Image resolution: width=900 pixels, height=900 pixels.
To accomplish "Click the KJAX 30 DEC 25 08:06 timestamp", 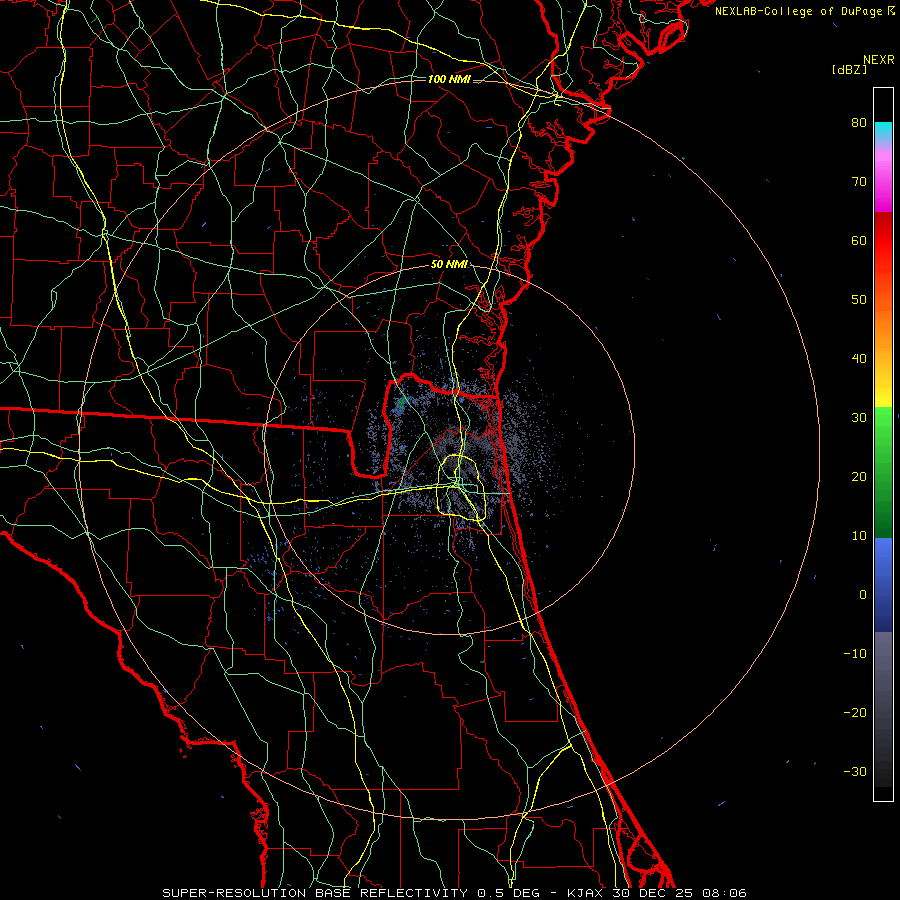I will coord(657,893).
